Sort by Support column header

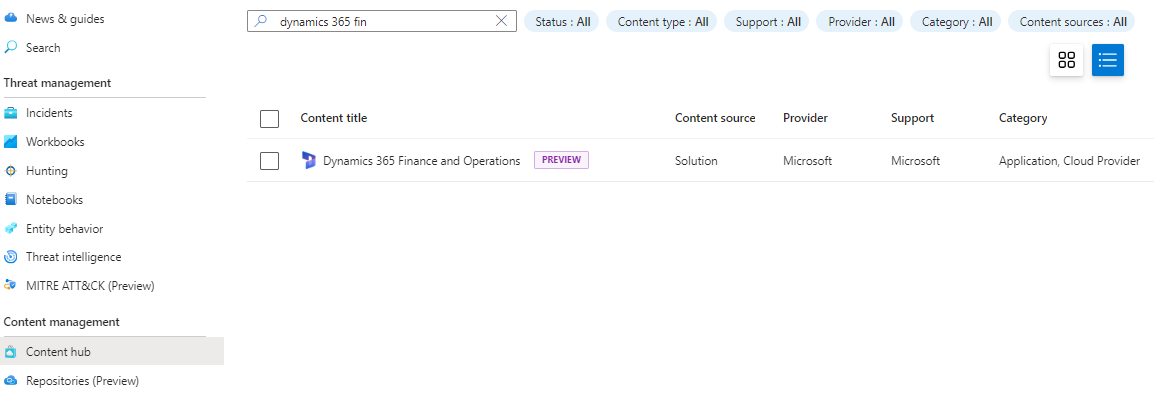[x=912, y=118]
